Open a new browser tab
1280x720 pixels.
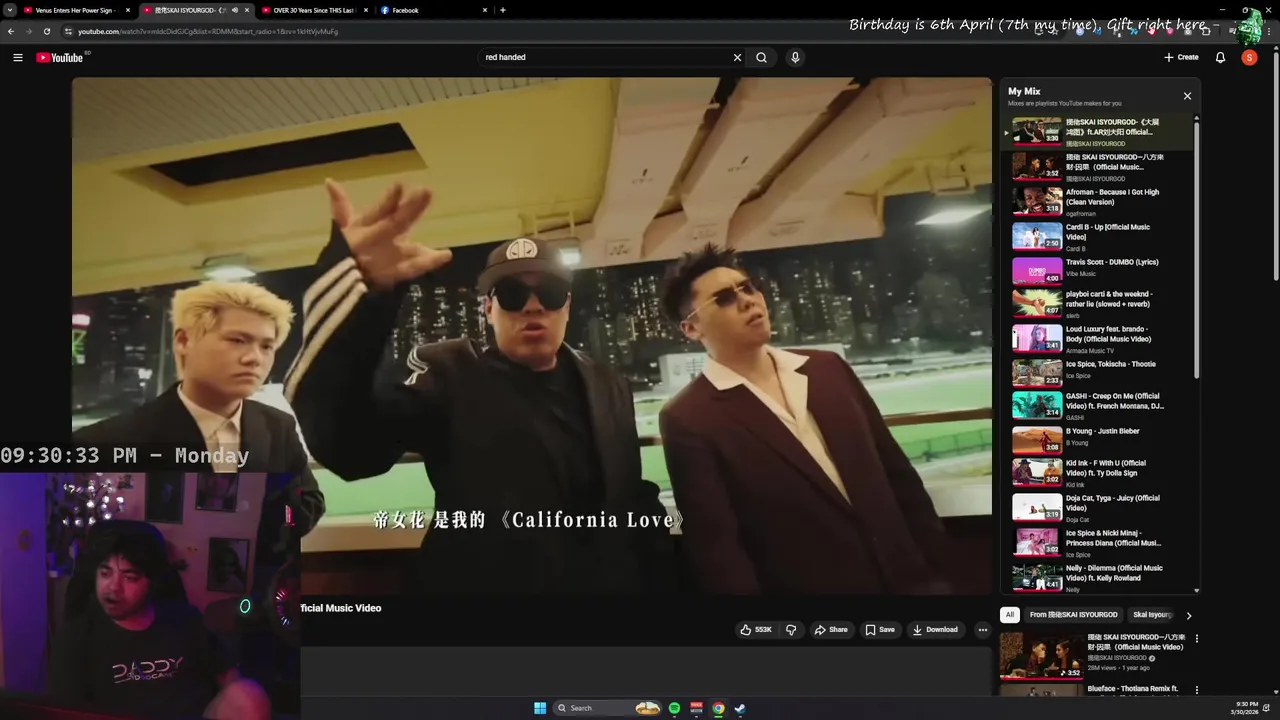(x=502, y=10)
